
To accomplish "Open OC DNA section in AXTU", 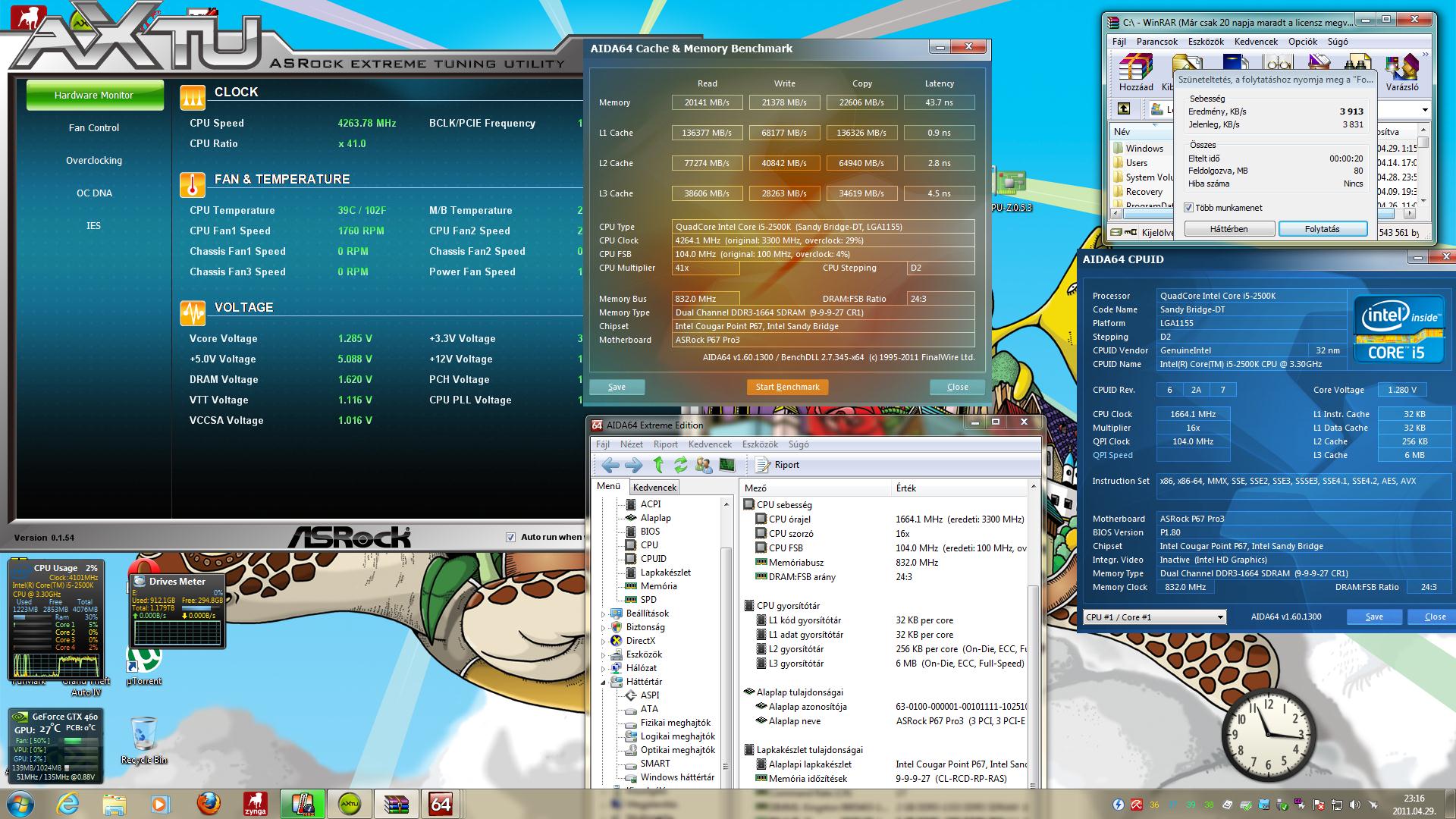I will pos(94,193).
